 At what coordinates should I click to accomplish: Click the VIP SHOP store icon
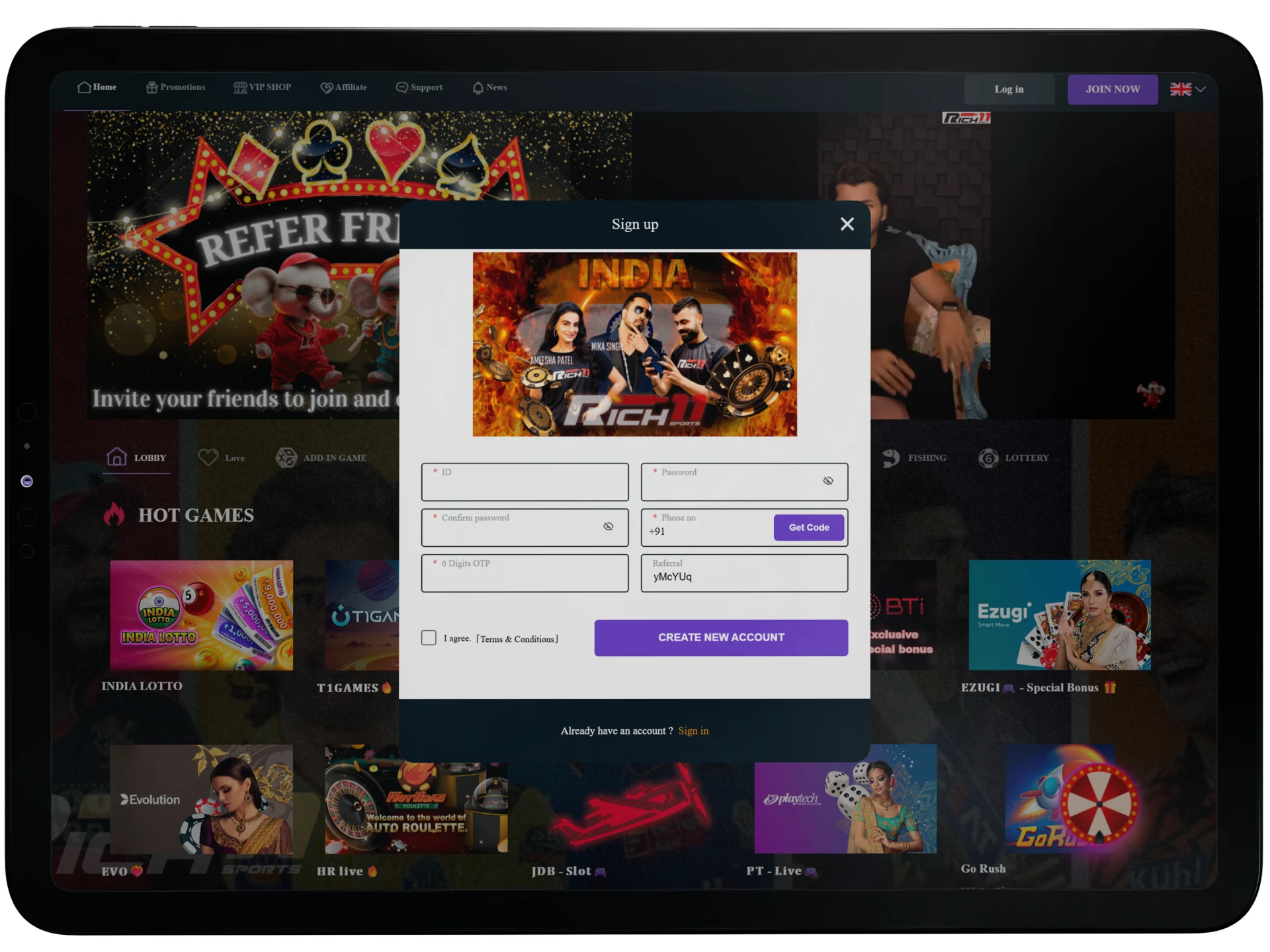click(240, 87)
